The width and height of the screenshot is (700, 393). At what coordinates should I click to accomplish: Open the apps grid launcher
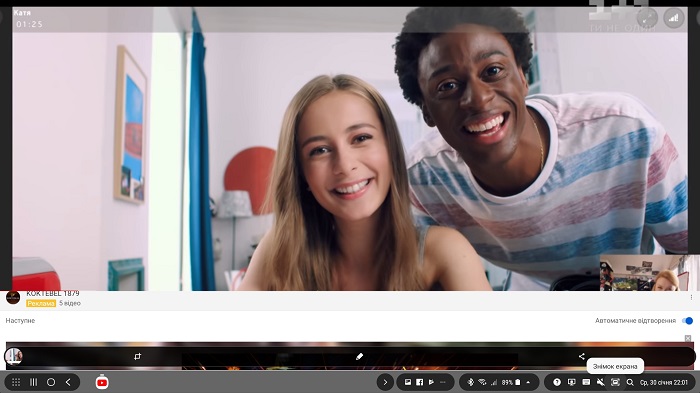click(16, 382)
